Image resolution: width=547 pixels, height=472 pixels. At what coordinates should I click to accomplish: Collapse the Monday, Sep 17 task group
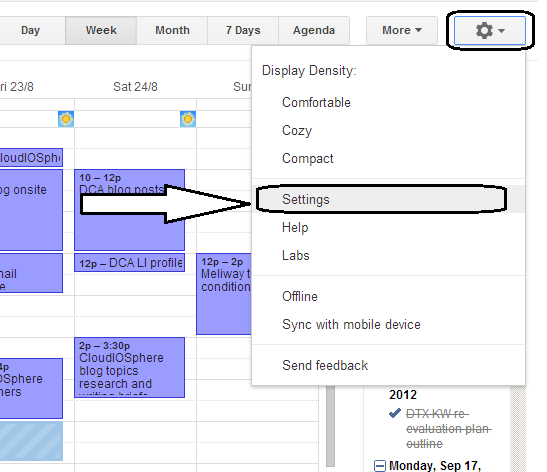point(380,466)
